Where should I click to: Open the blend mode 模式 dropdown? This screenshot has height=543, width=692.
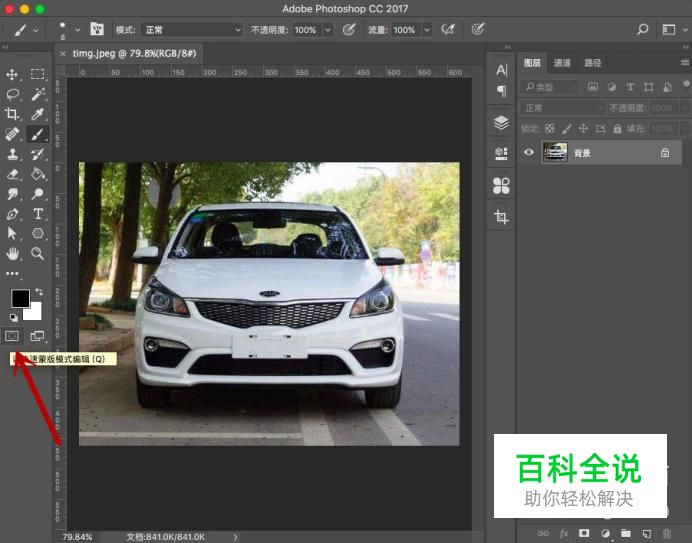192,30
